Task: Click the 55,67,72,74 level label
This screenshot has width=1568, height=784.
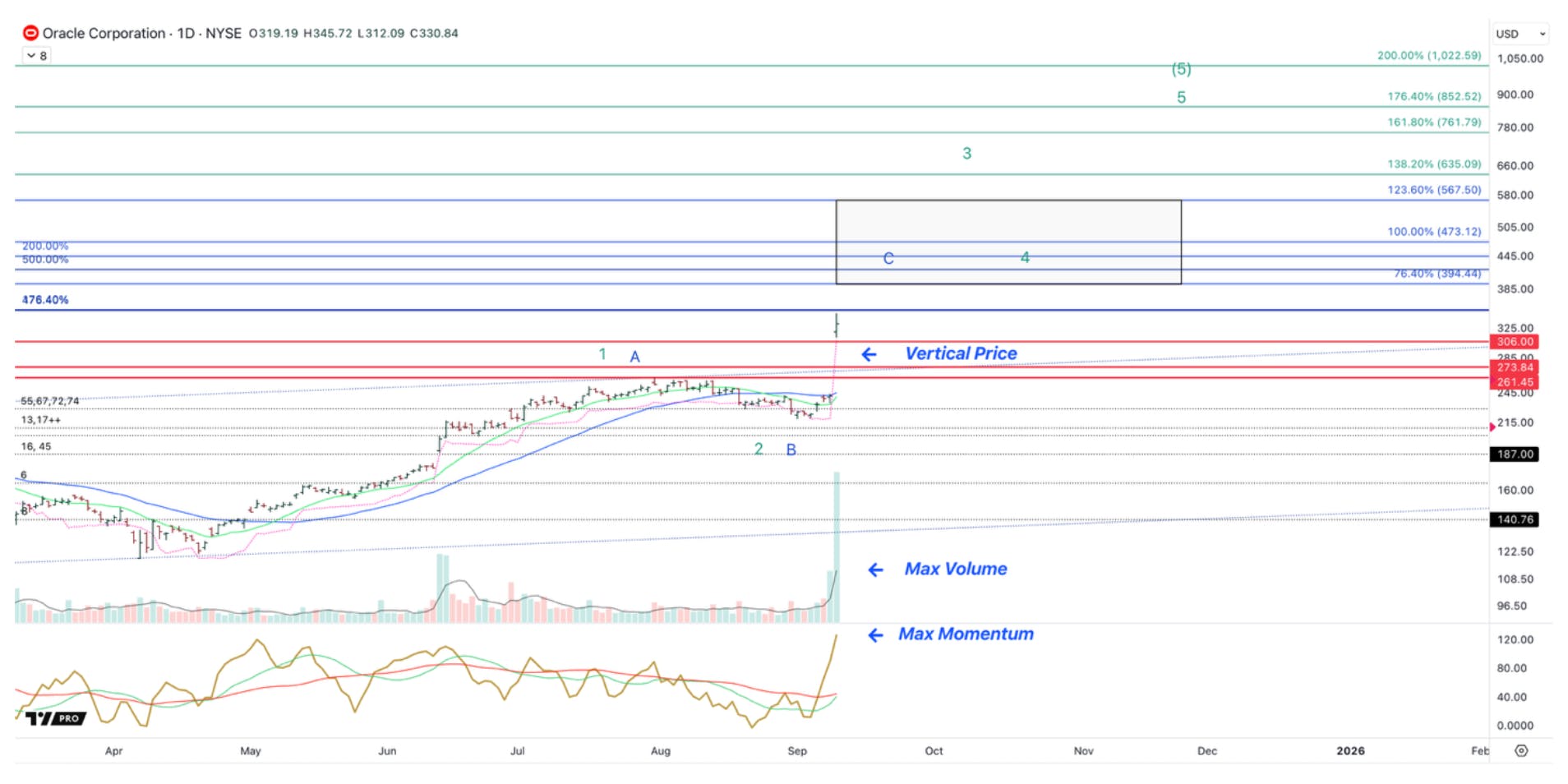Action: (x=49, y=401)
